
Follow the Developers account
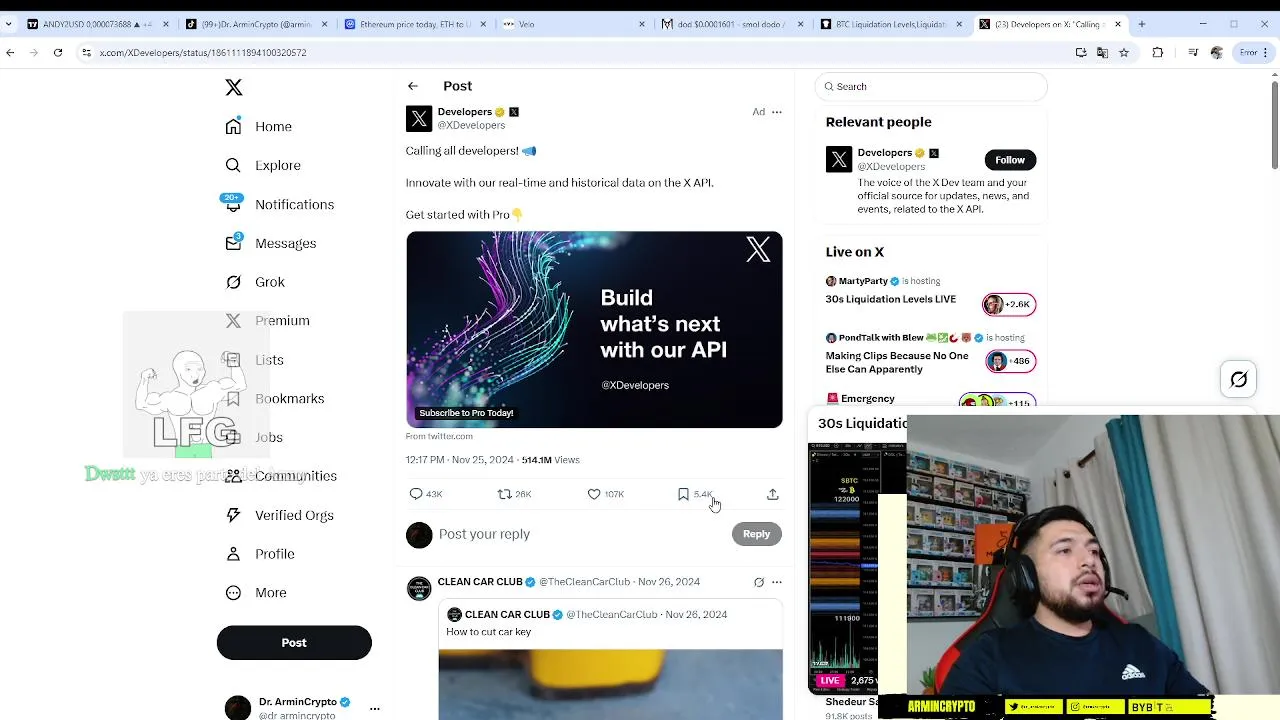pyautogui.click(x=1010, y=160)
